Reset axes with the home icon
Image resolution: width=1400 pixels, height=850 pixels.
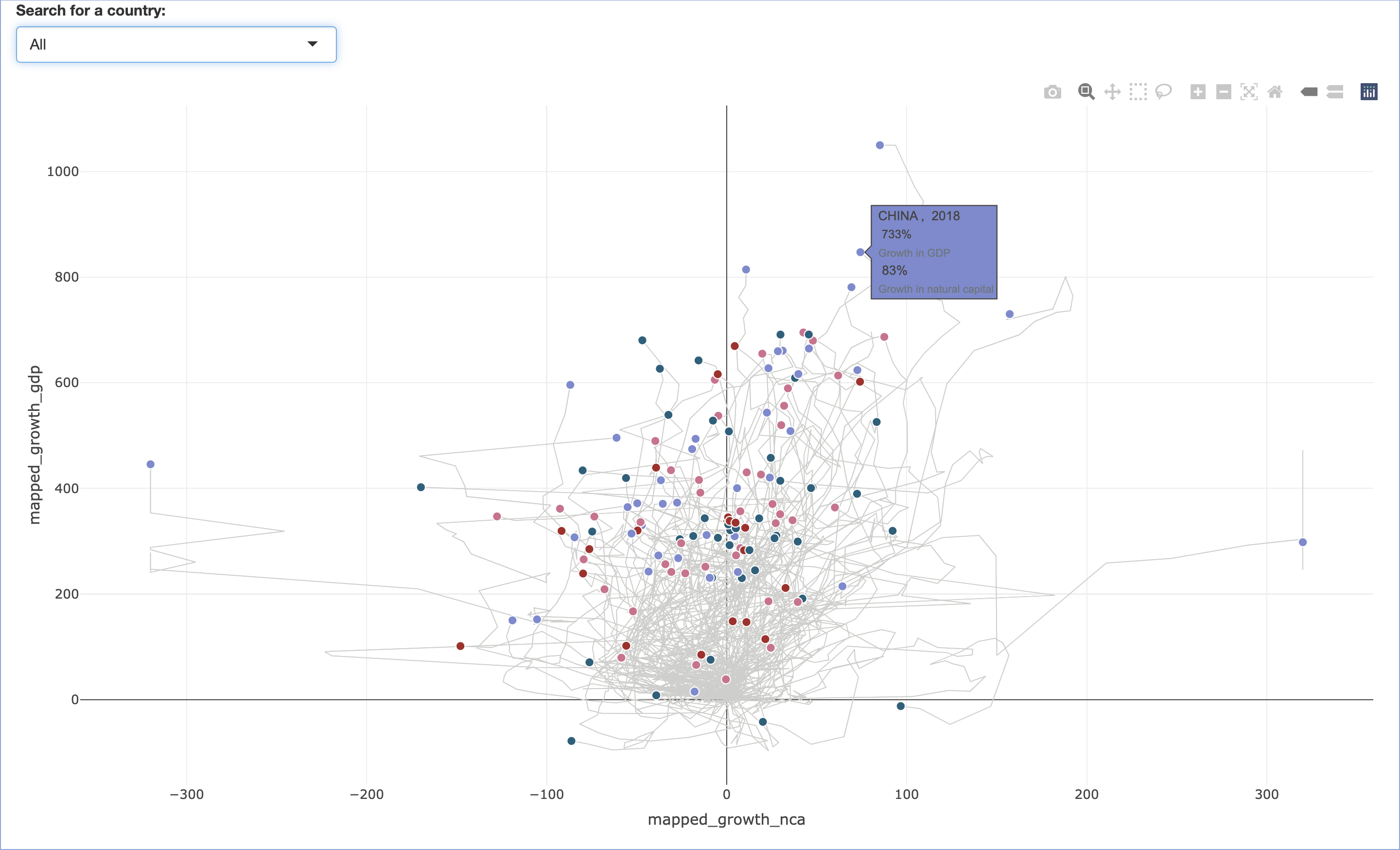pos(1275,91)
